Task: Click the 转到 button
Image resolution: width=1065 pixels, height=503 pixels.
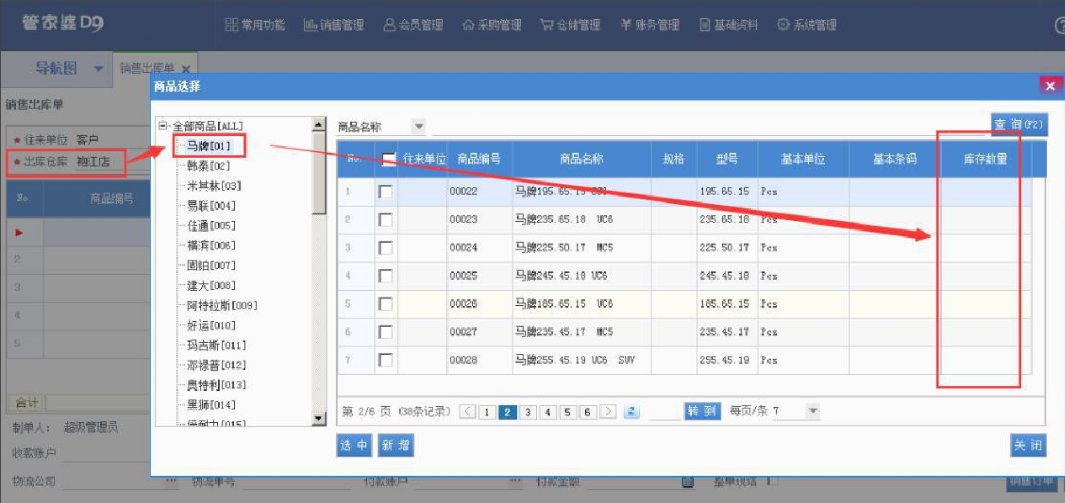Action: click(702, 411)
